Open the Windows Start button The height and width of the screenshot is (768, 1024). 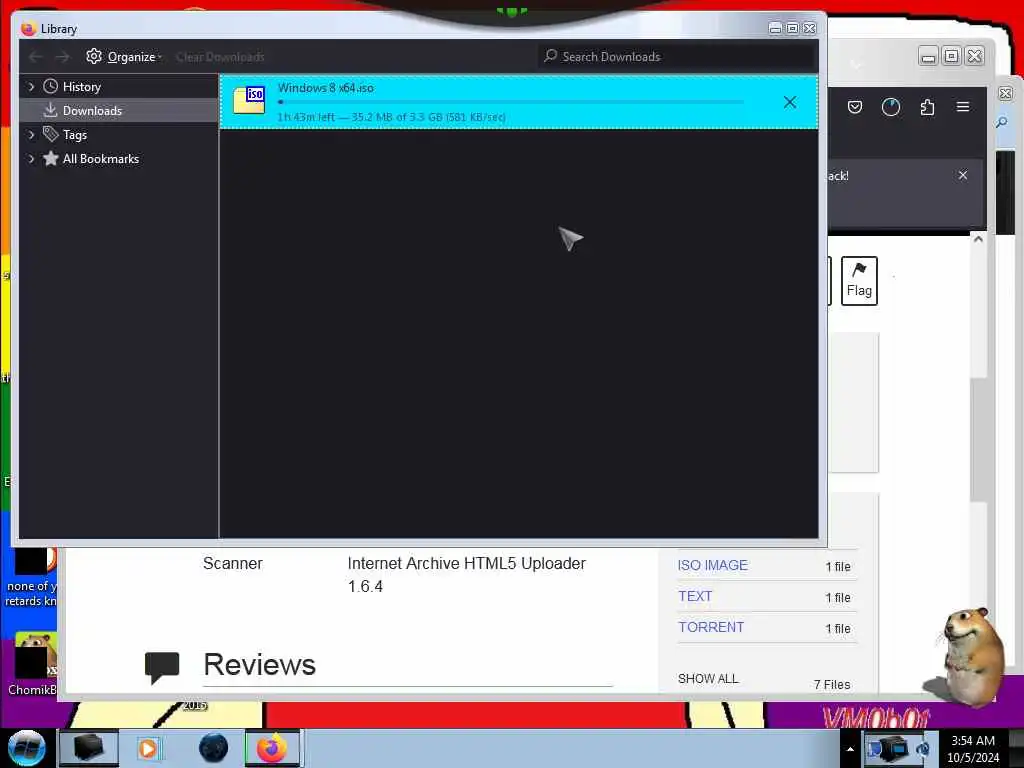pos(26,748)
